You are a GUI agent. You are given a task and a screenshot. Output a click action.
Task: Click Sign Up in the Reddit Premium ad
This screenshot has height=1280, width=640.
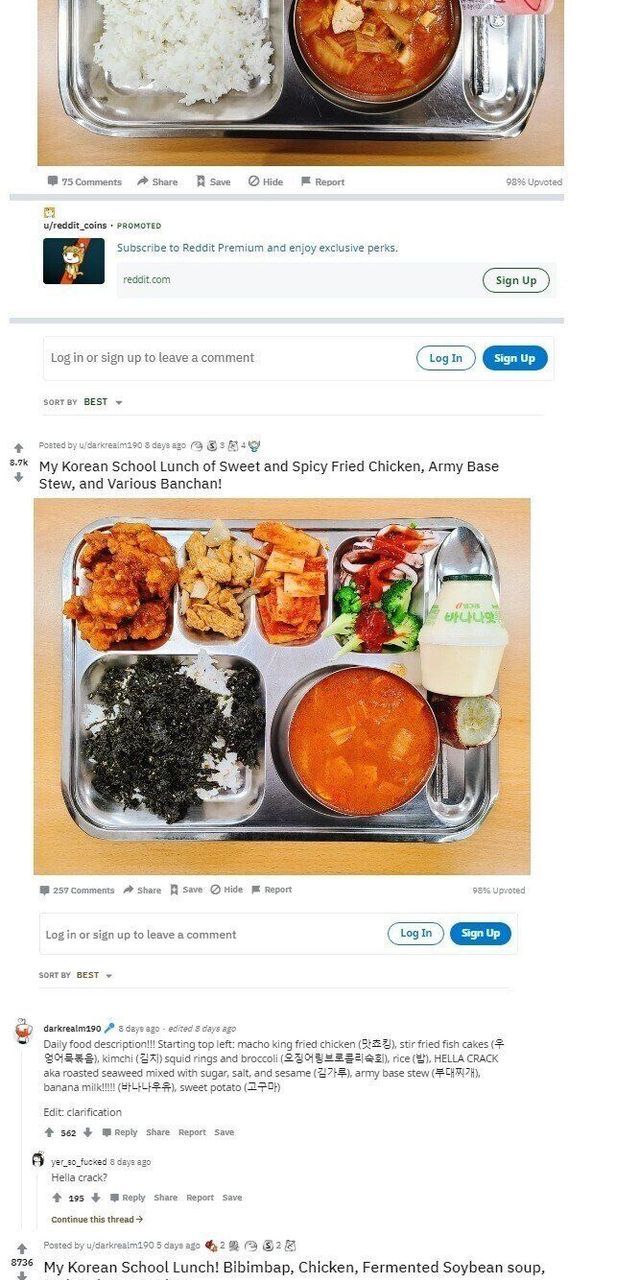516,280
